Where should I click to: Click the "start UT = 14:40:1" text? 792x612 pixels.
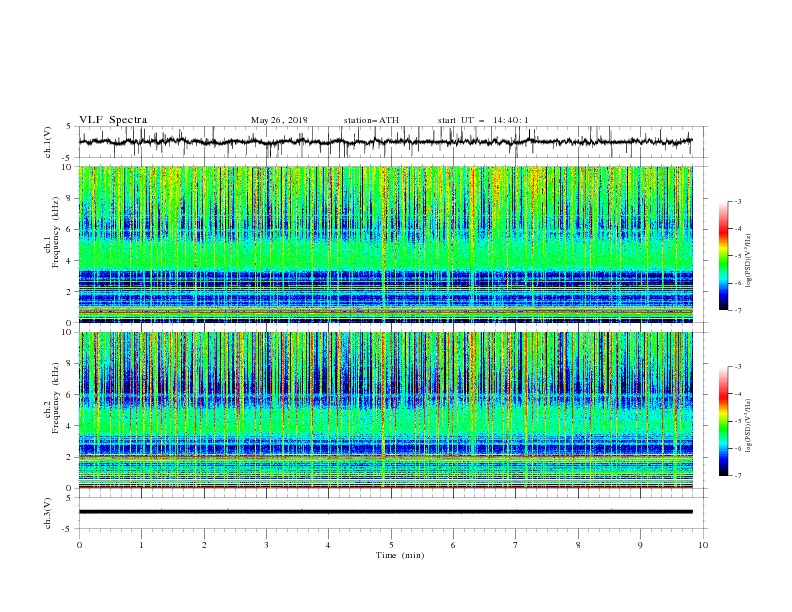pyautogui.click(x=483, y=120)
